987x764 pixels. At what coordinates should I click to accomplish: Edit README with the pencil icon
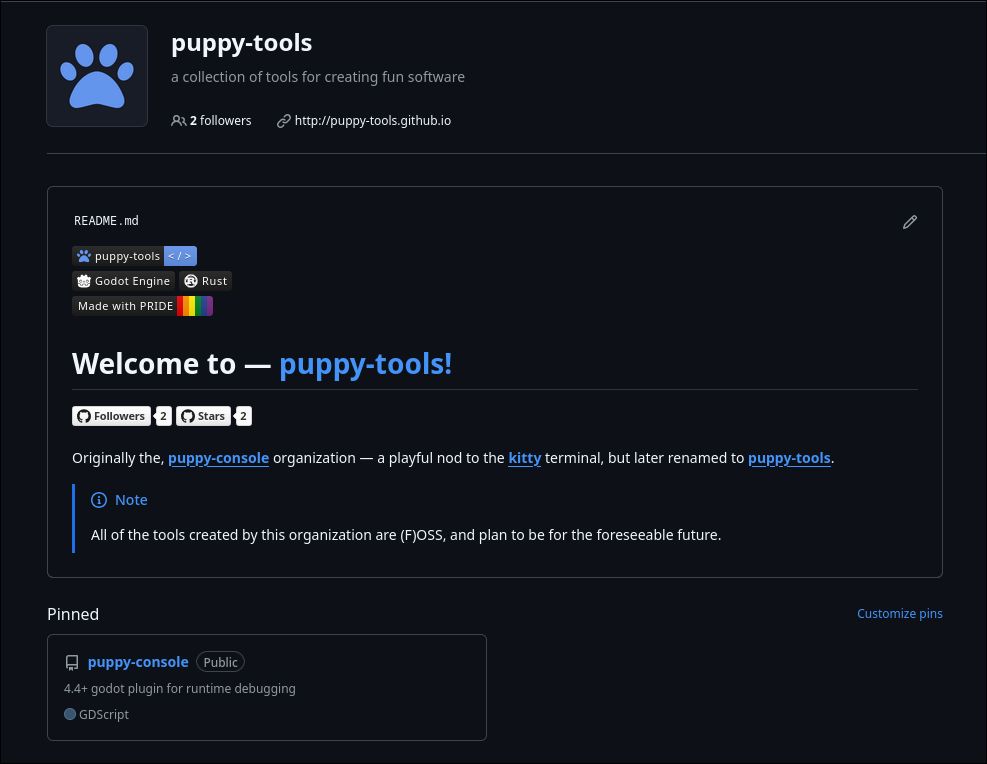coord(910,222)
